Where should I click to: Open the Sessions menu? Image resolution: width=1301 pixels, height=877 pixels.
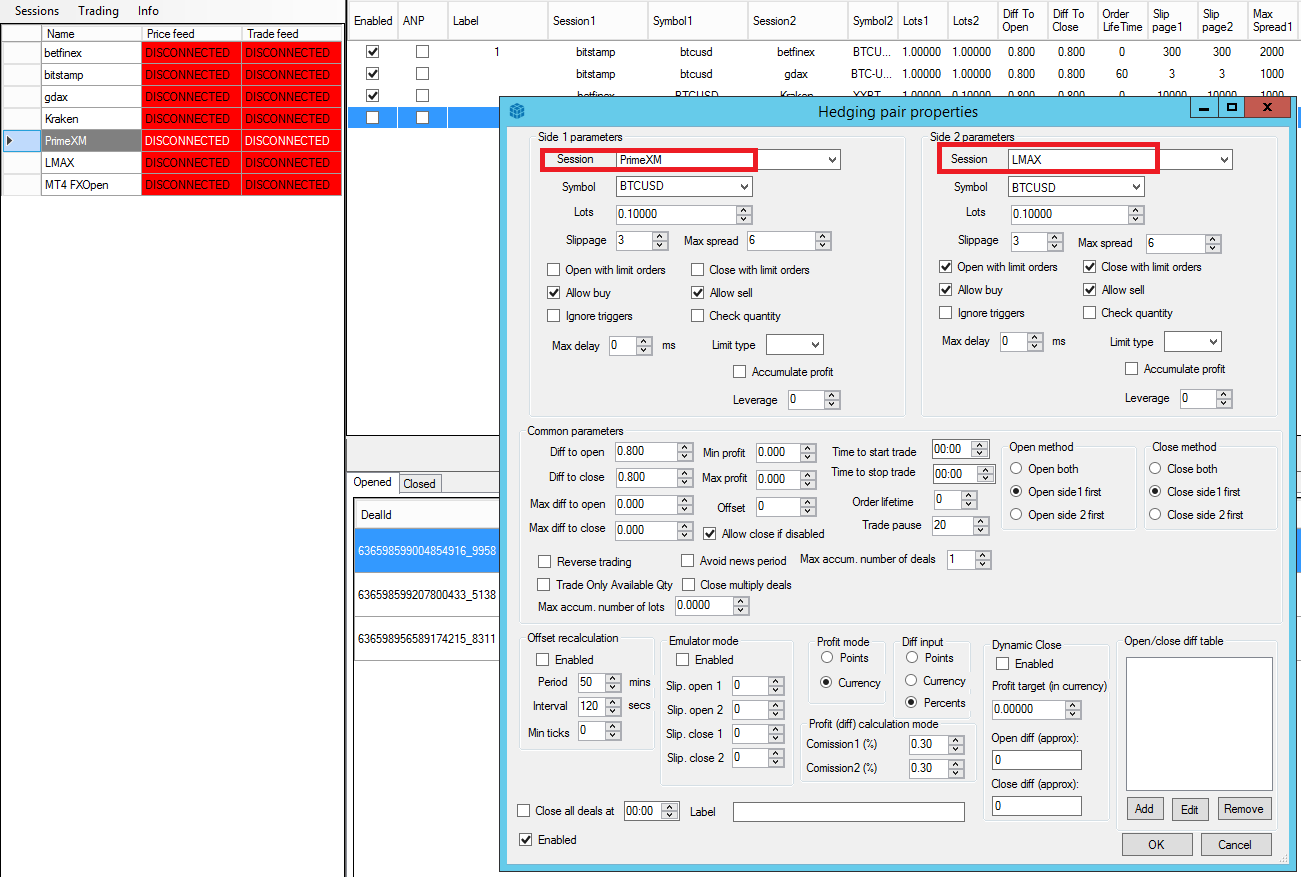point(37,11)
